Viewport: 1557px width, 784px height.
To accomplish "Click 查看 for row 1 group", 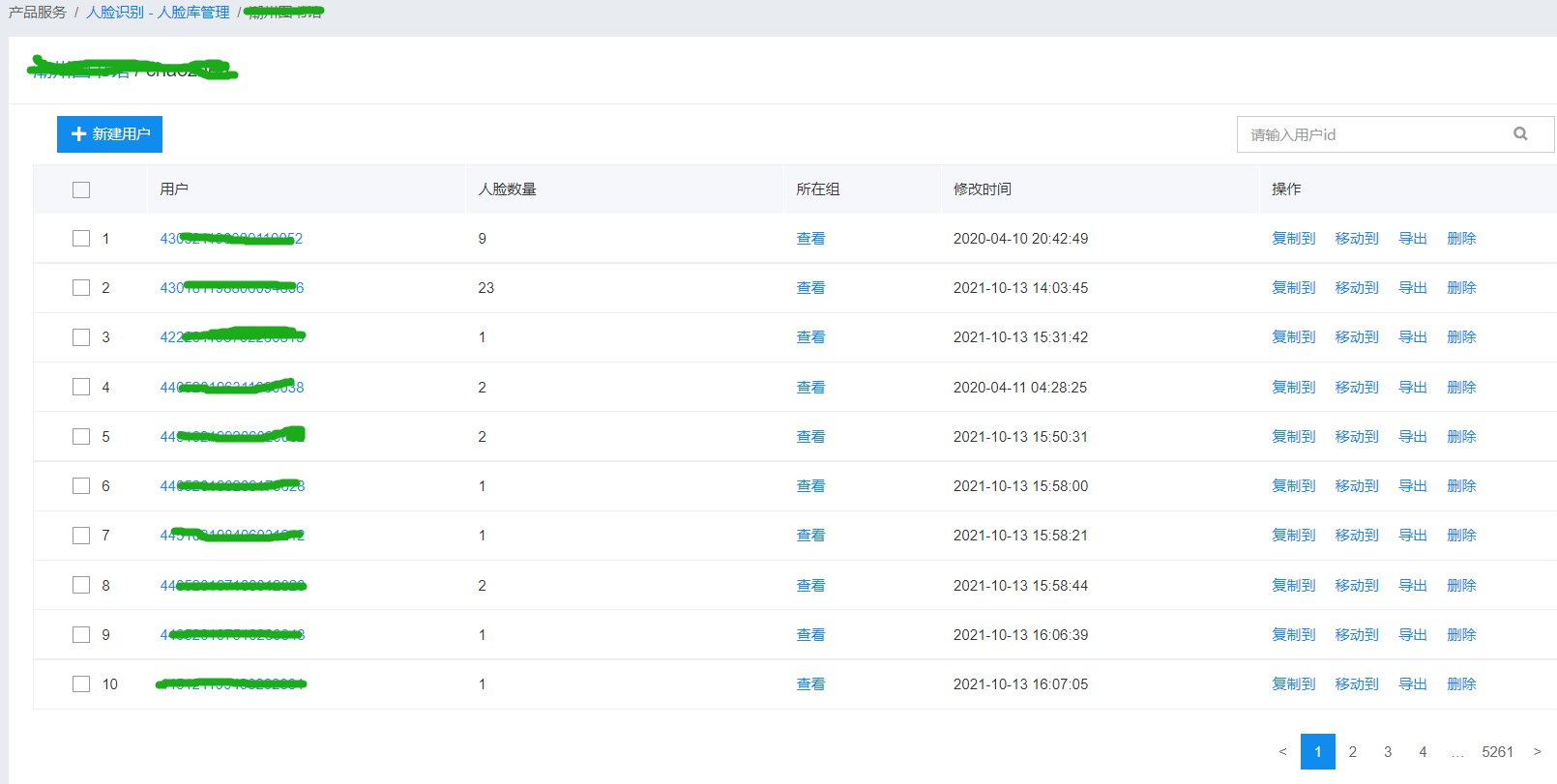I will coord(810,239).
